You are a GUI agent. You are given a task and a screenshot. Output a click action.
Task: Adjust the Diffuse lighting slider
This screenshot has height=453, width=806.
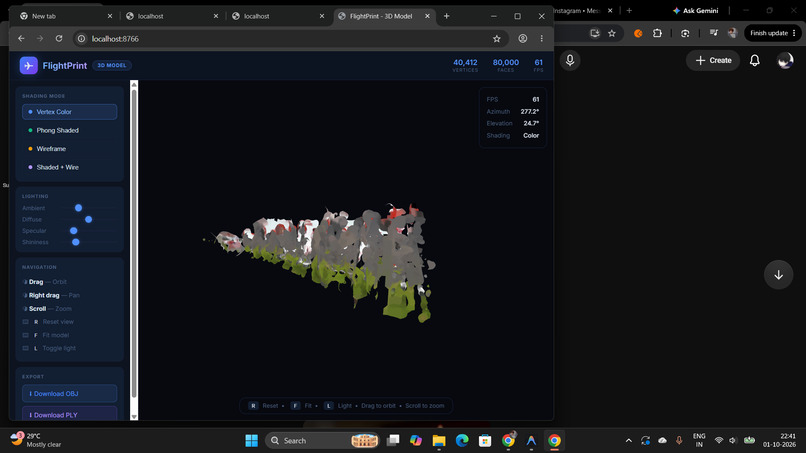click(88, 219)
